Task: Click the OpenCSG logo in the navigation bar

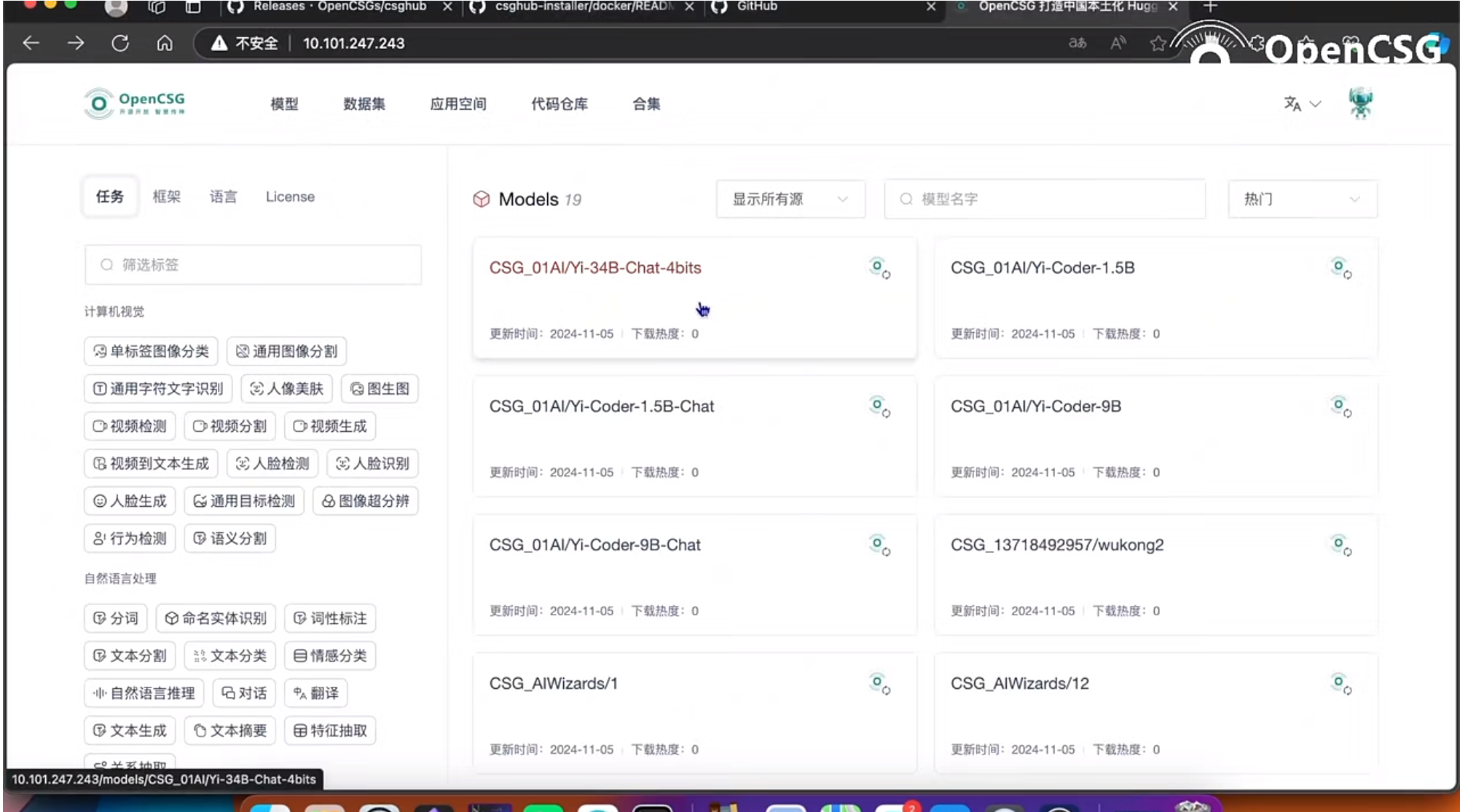Action: pos(134,103)
